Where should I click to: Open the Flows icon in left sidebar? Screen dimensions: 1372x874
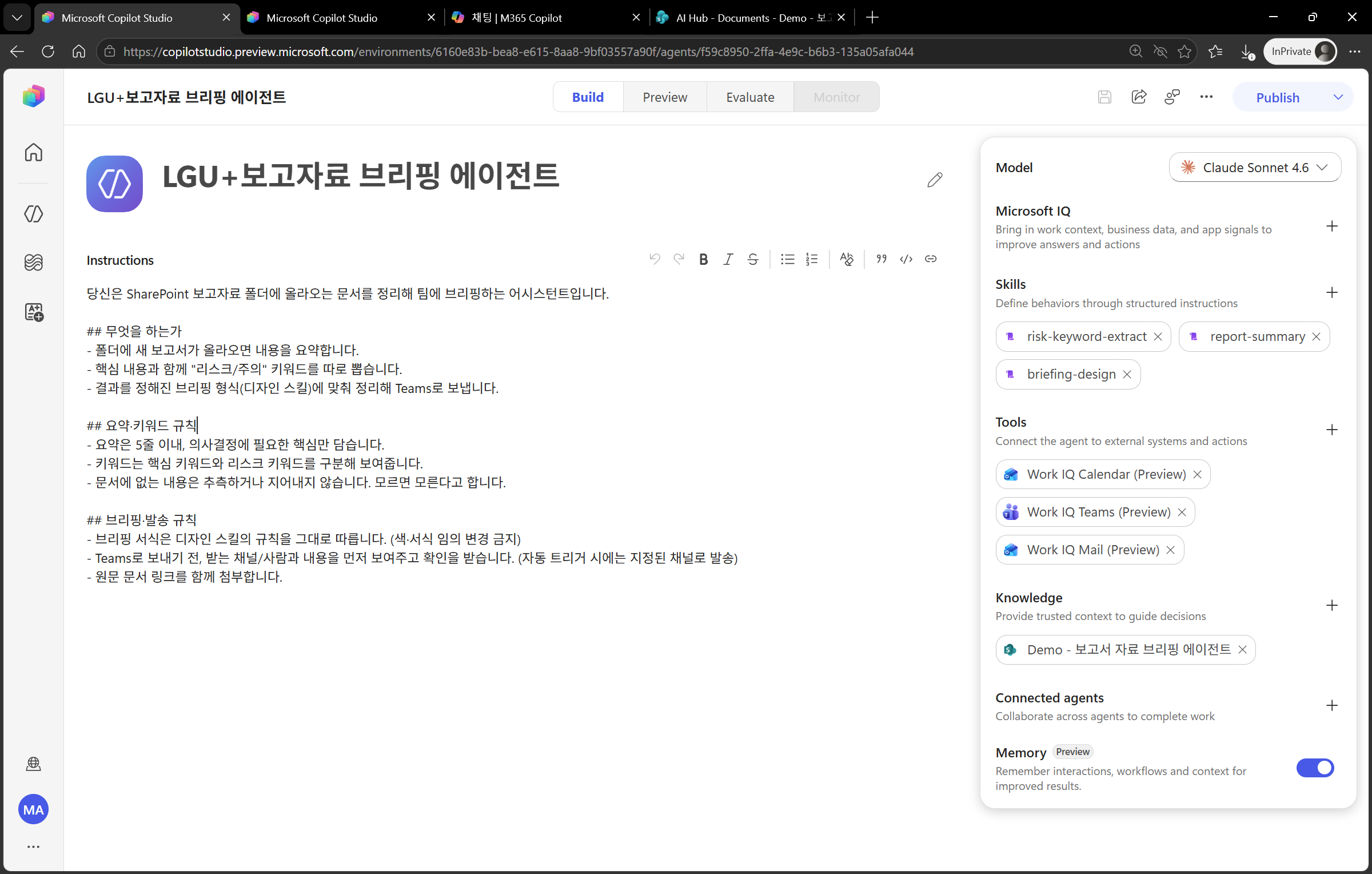point(34,263)
